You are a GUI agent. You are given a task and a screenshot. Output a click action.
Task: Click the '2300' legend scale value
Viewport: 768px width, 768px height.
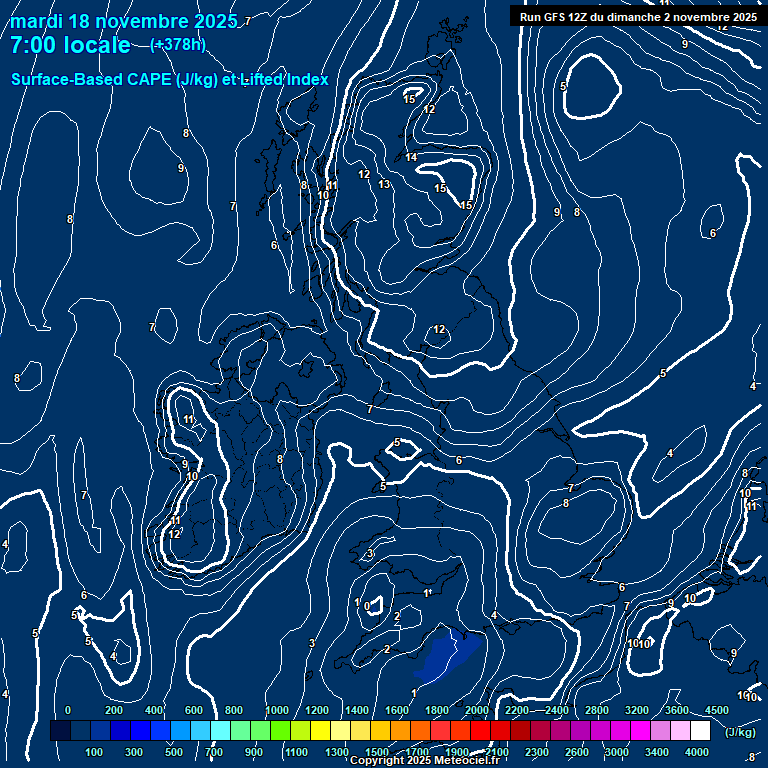coord(537,752)
